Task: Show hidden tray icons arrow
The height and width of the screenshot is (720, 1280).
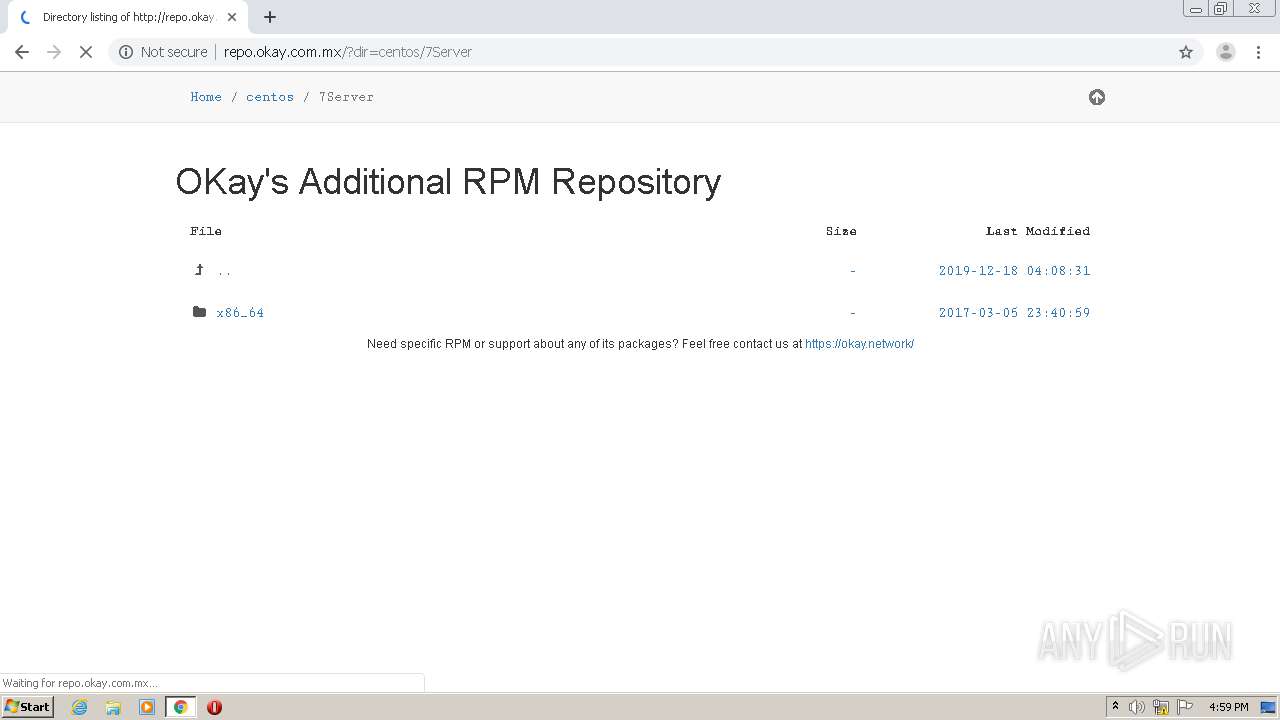Action: pos(1115,707)
